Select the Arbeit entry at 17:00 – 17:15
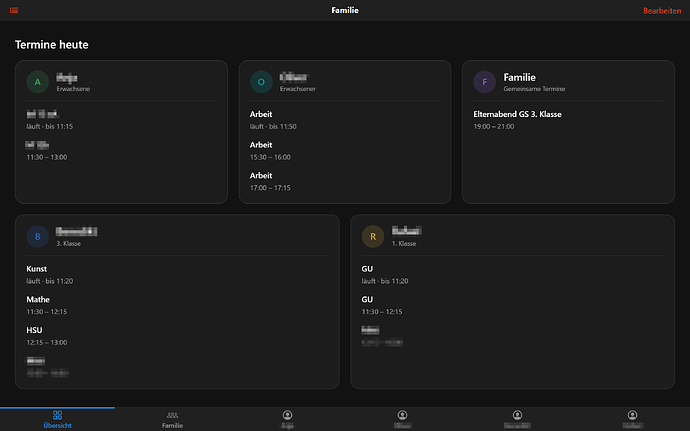 [x=270, y=182]
